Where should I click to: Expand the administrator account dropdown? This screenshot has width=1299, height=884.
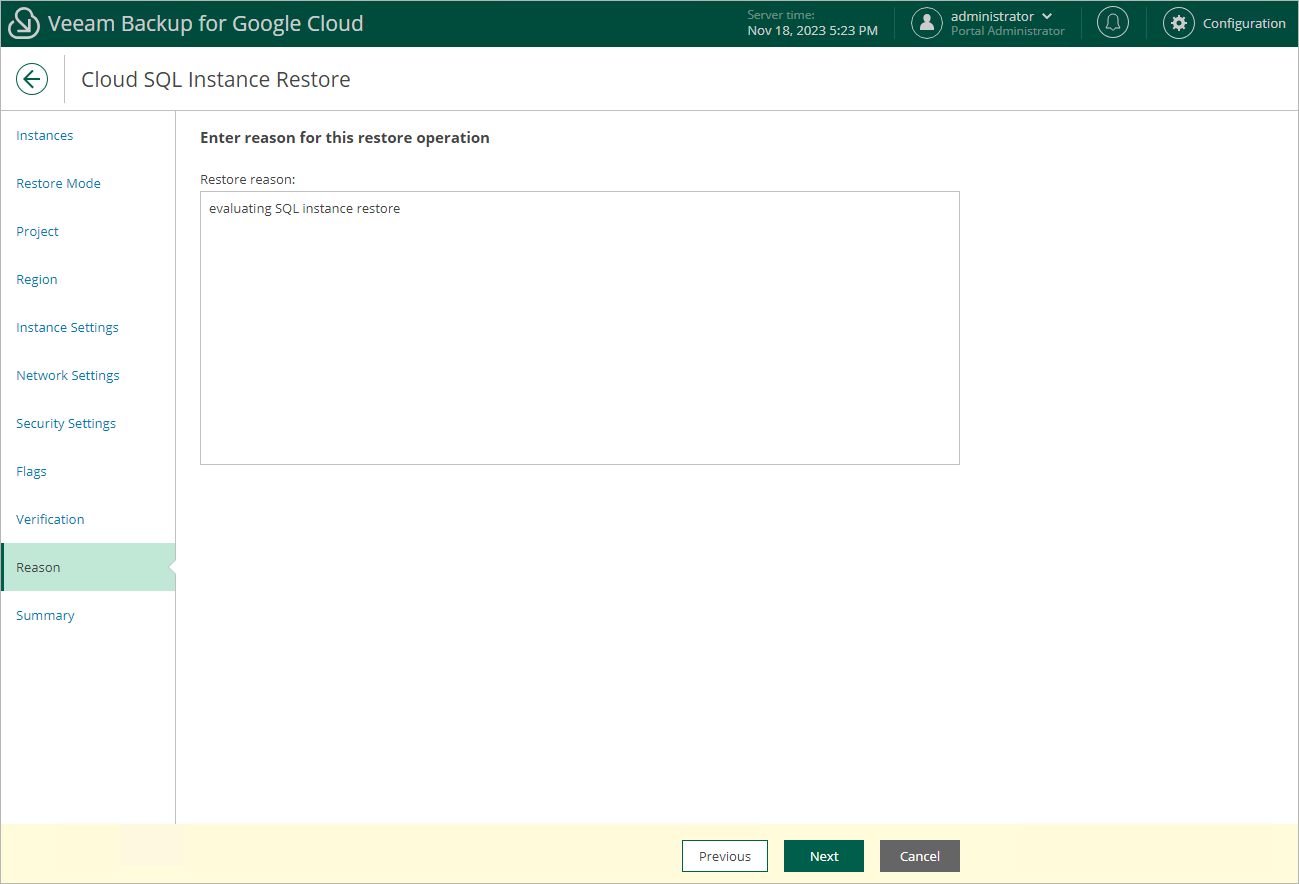tap(1047, 16)
